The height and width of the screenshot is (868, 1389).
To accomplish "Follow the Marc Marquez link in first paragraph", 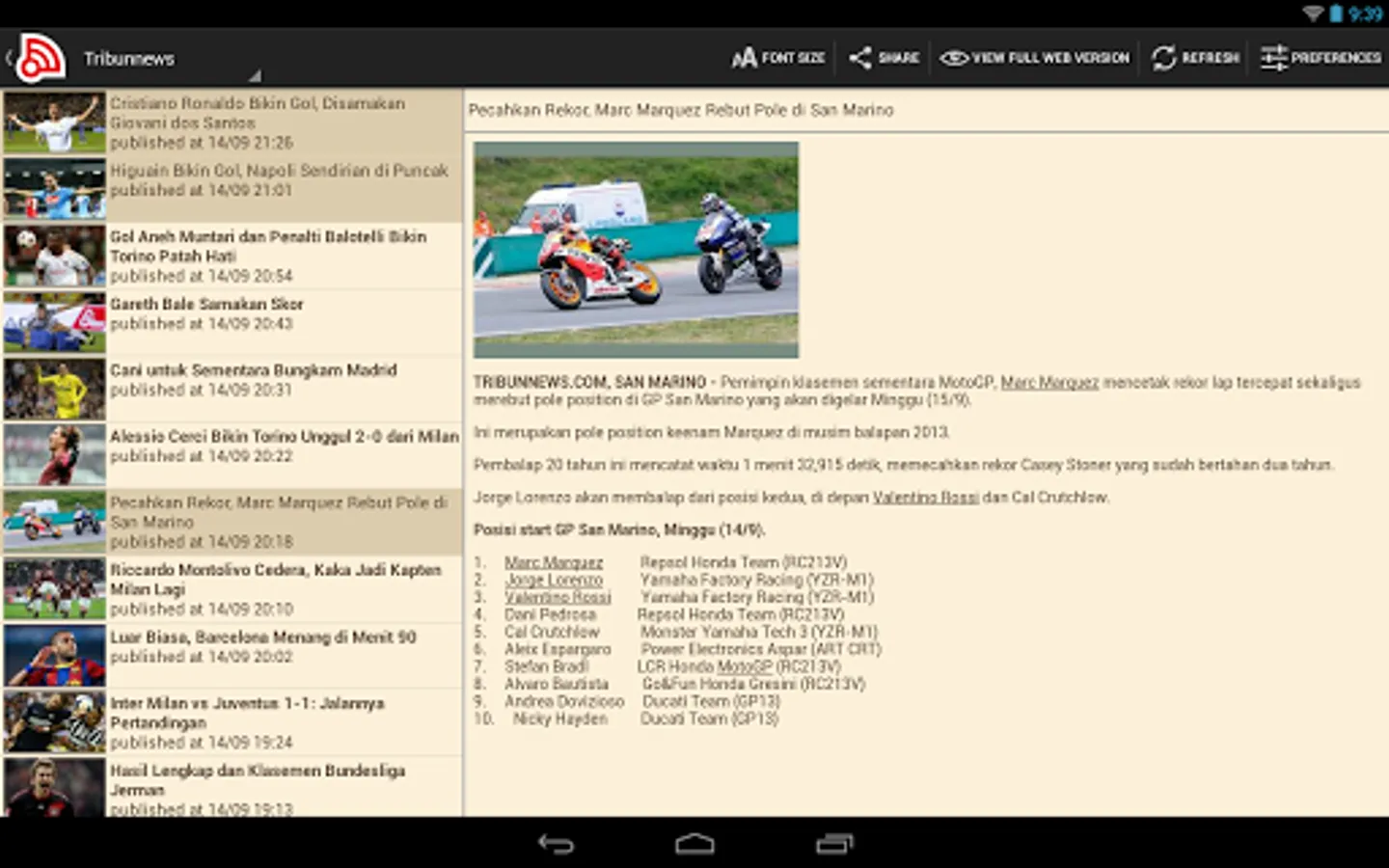I will click(x=1049, y=383).
